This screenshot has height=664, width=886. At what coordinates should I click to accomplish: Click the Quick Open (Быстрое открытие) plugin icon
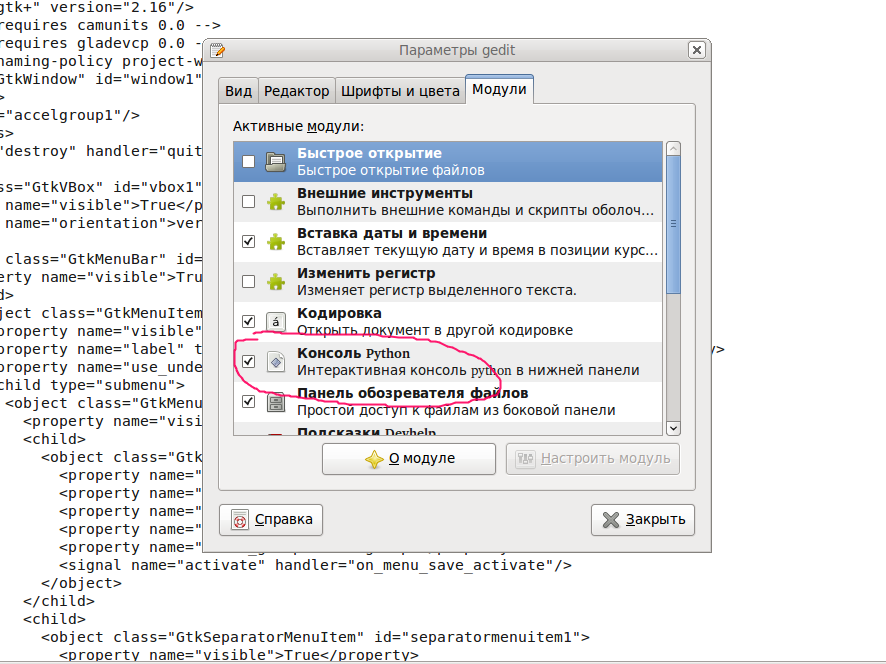click(276, 162)
